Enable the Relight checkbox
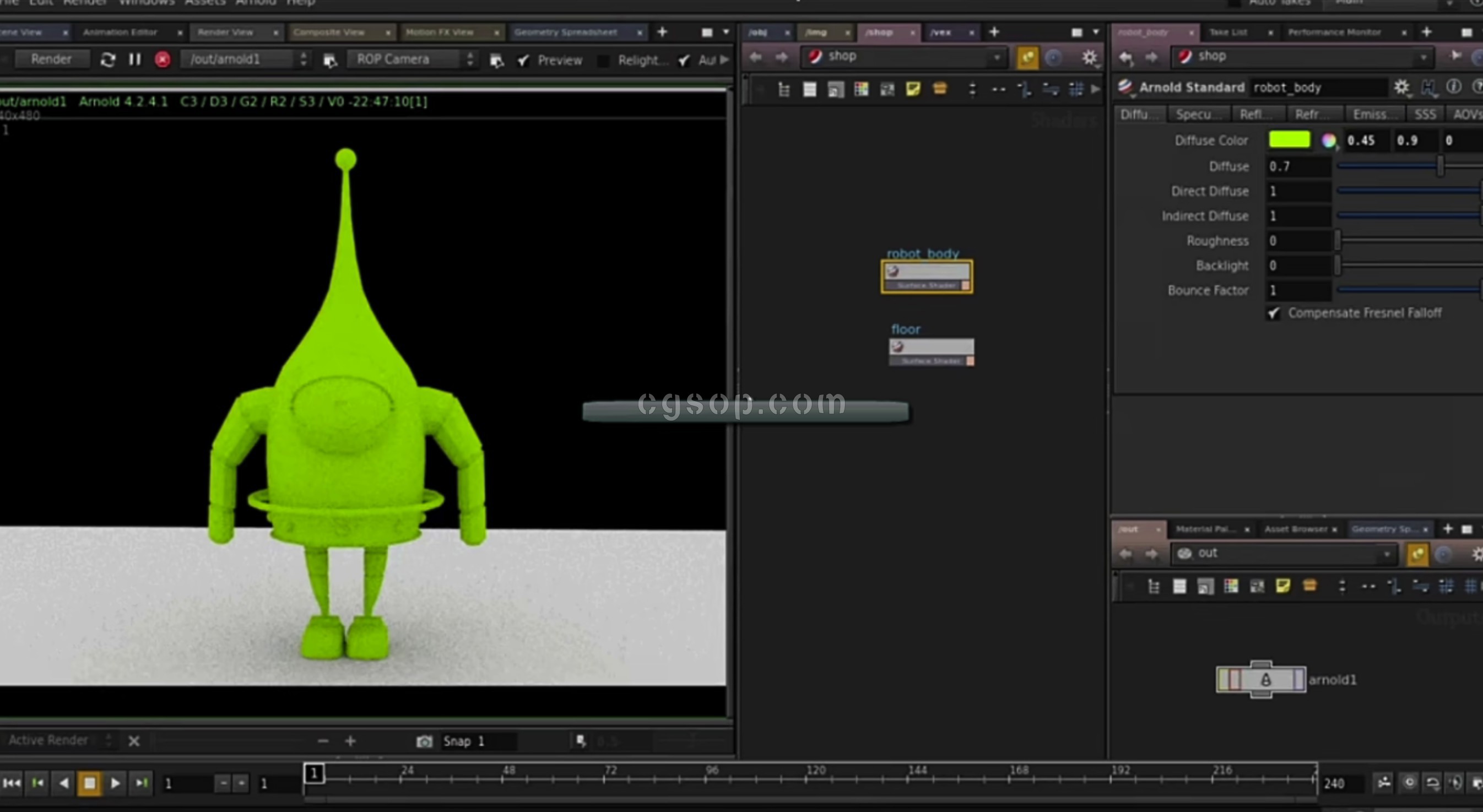This screenshot has height=812, width=1483. coord(603,60)
